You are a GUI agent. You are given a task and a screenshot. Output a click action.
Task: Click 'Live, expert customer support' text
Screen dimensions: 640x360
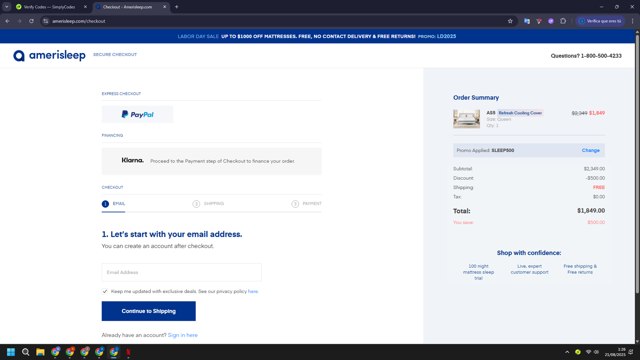tap(529, 269)
